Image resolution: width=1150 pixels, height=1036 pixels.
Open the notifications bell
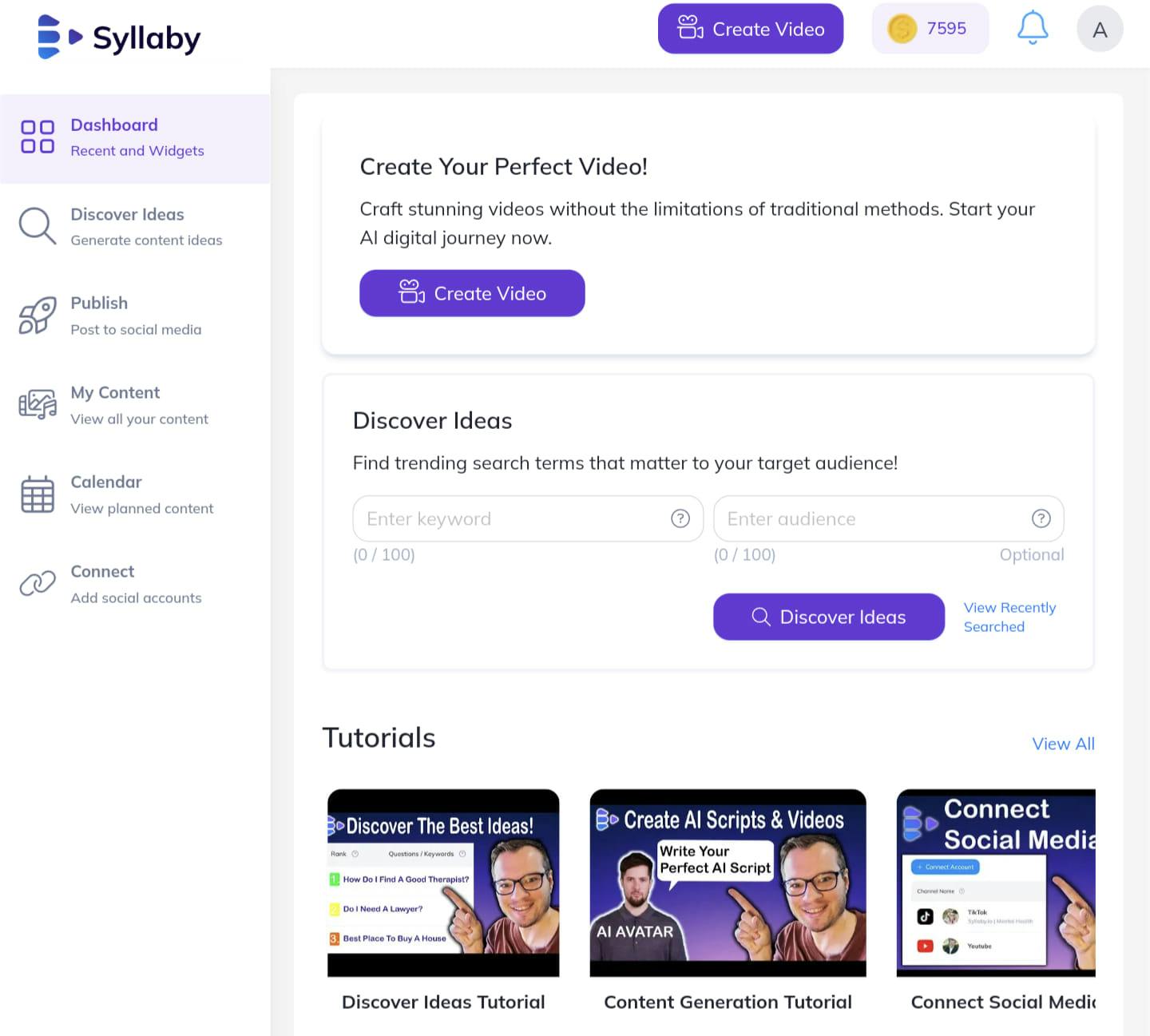click(x=1032, y=29)
